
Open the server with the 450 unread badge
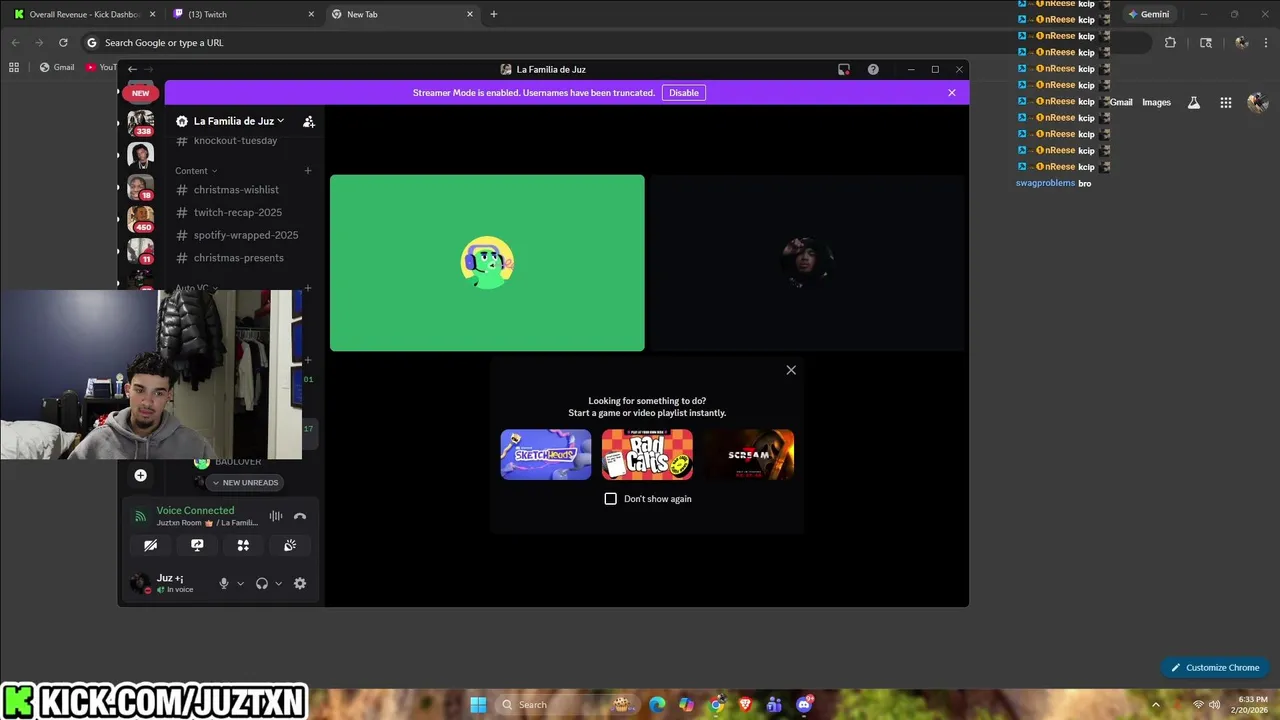[141, 218]
